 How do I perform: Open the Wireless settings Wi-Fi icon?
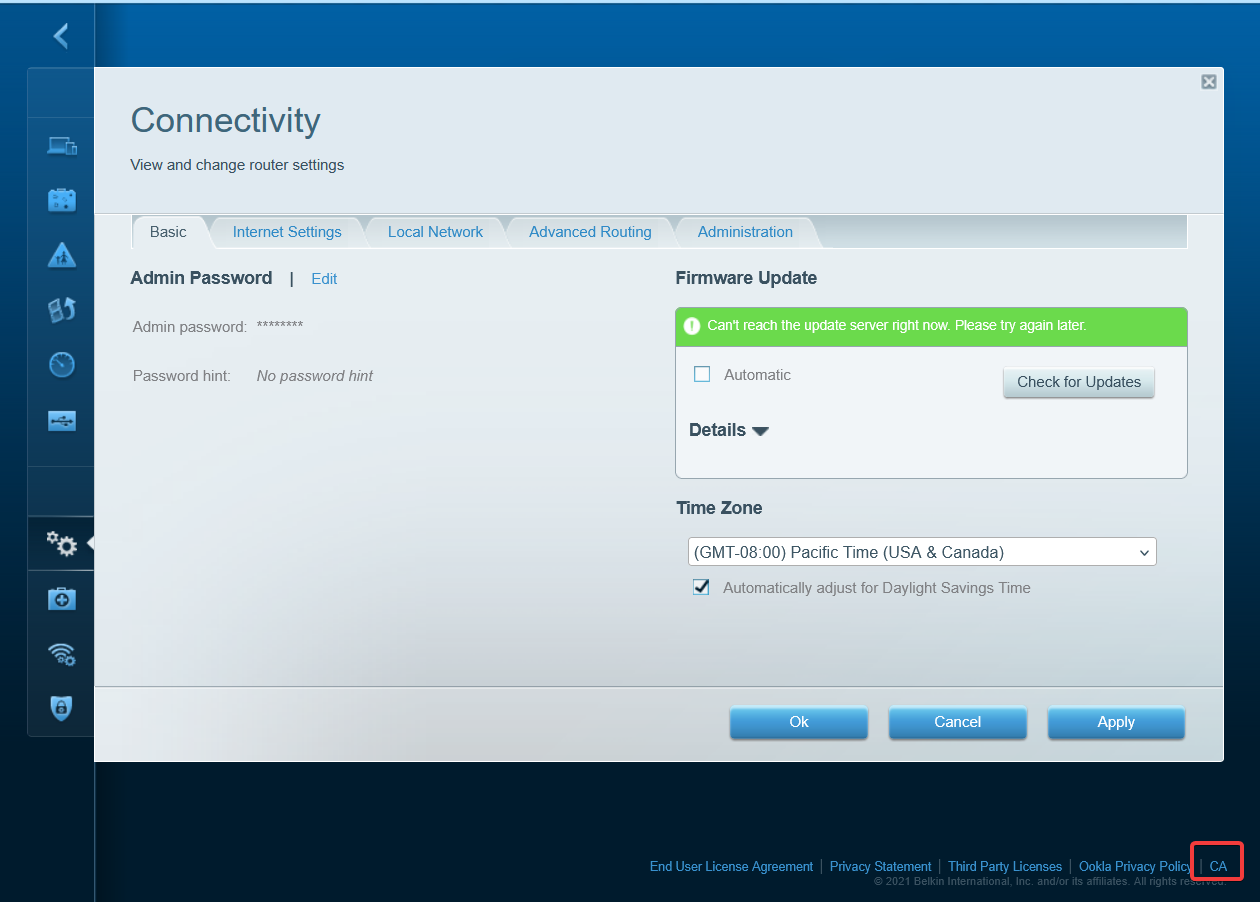point(62,654)
